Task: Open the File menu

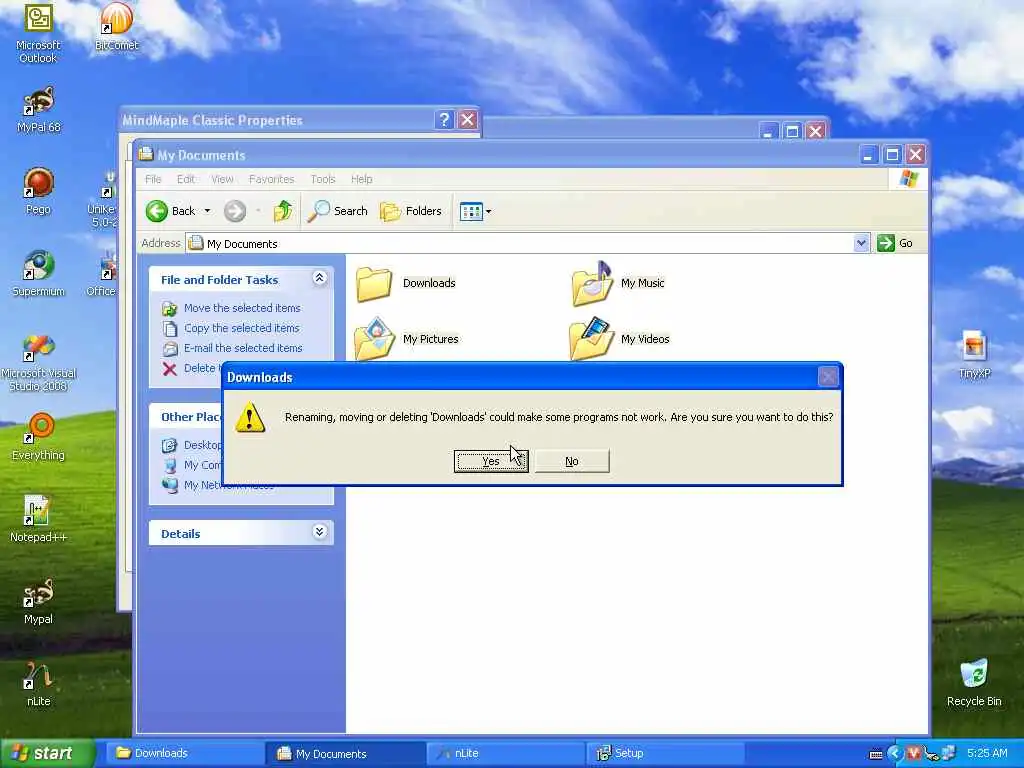Action: pos(153,179)
